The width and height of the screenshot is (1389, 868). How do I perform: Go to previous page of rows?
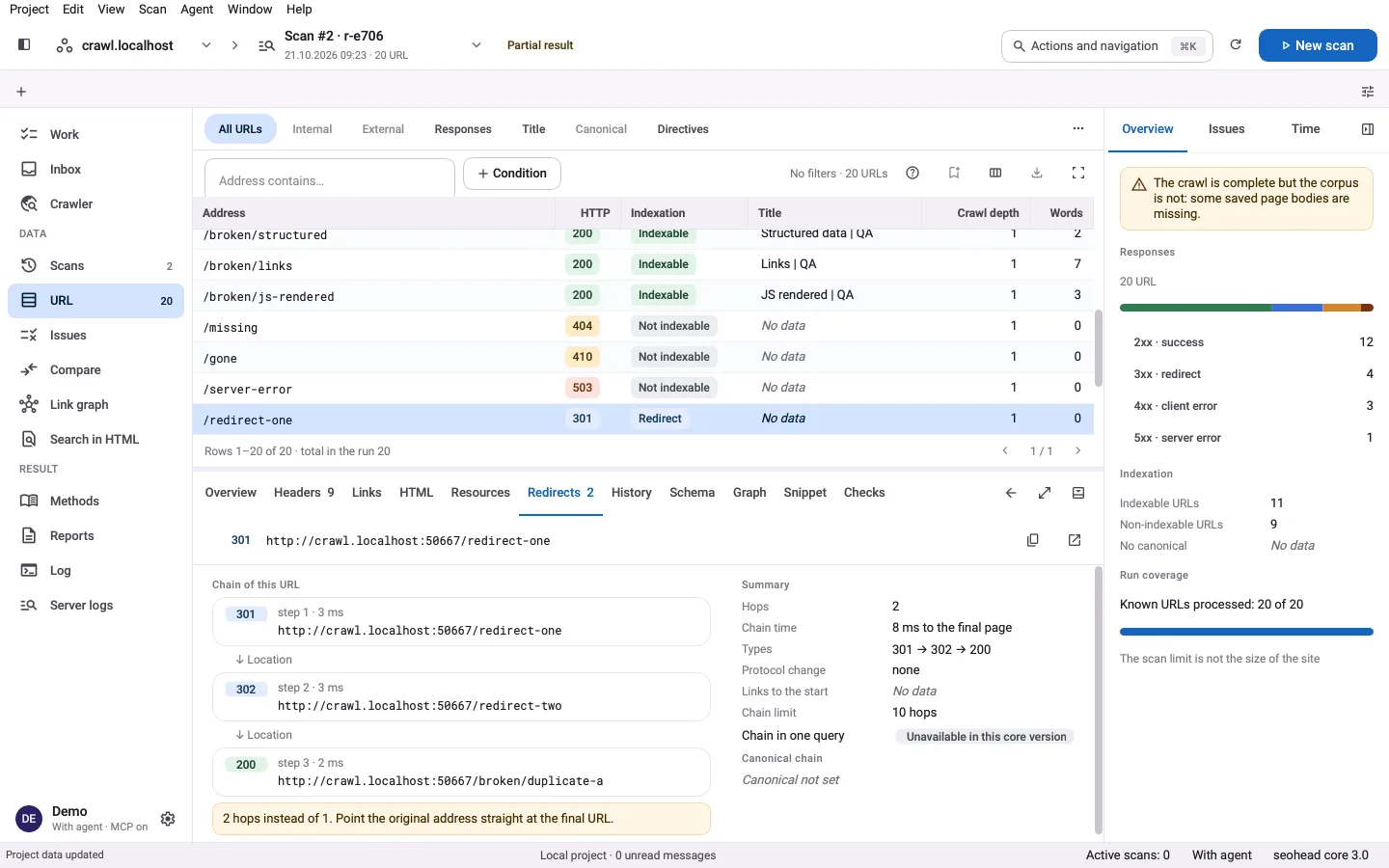pos(1005,450)
